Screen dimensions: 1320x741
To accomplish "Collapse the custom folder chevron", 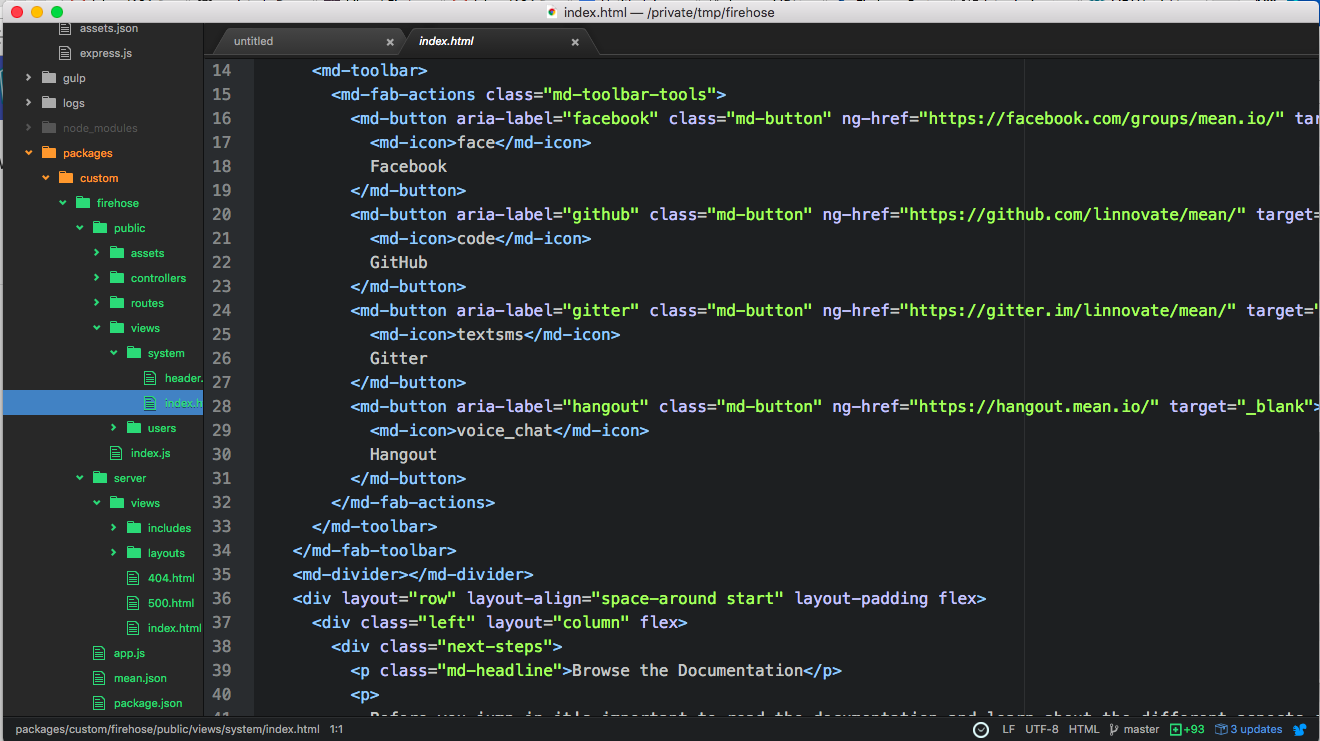I will (45, 178).
